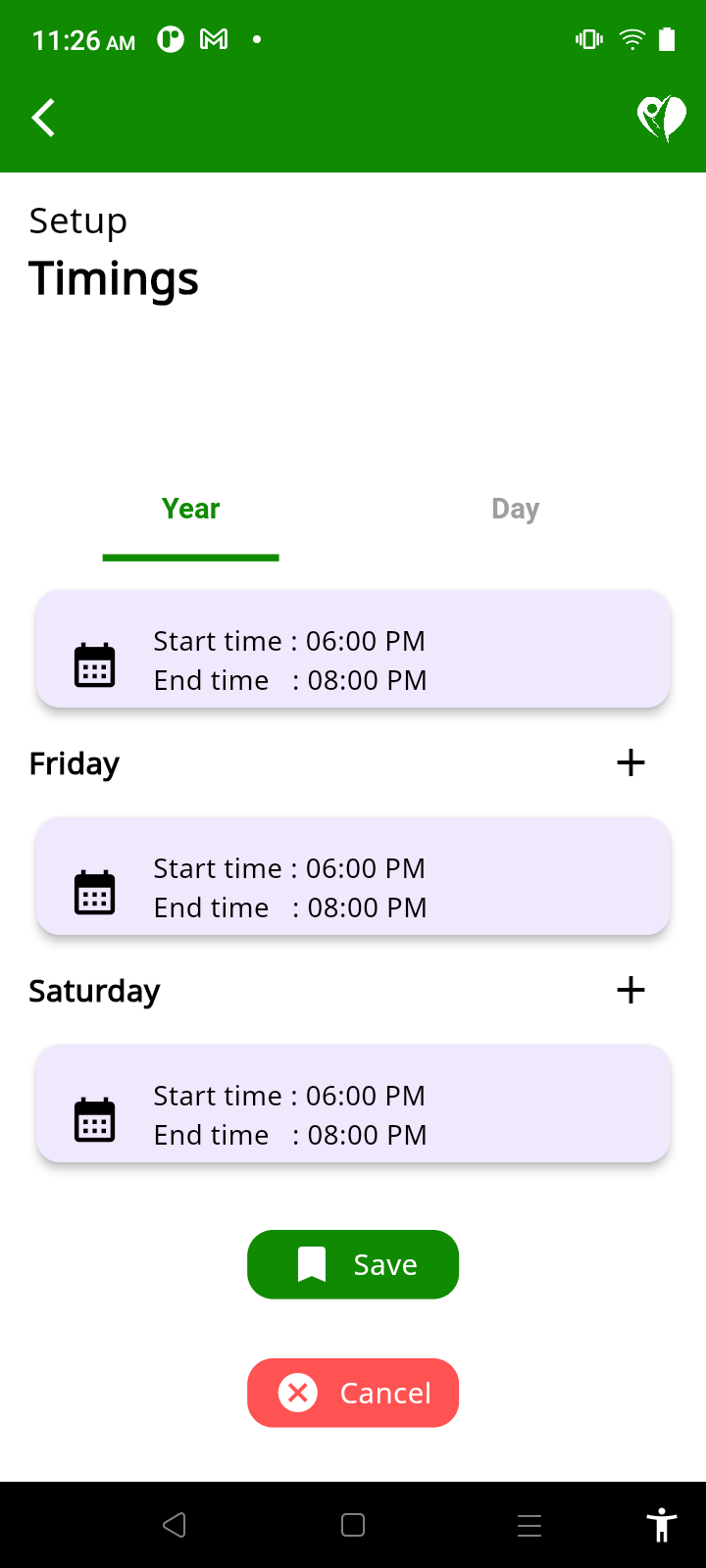Screen dimensions: 706x1568
Task: Tap the bookmark icon on Save button
Action: pyautogui.click(x=312, y=1264)
